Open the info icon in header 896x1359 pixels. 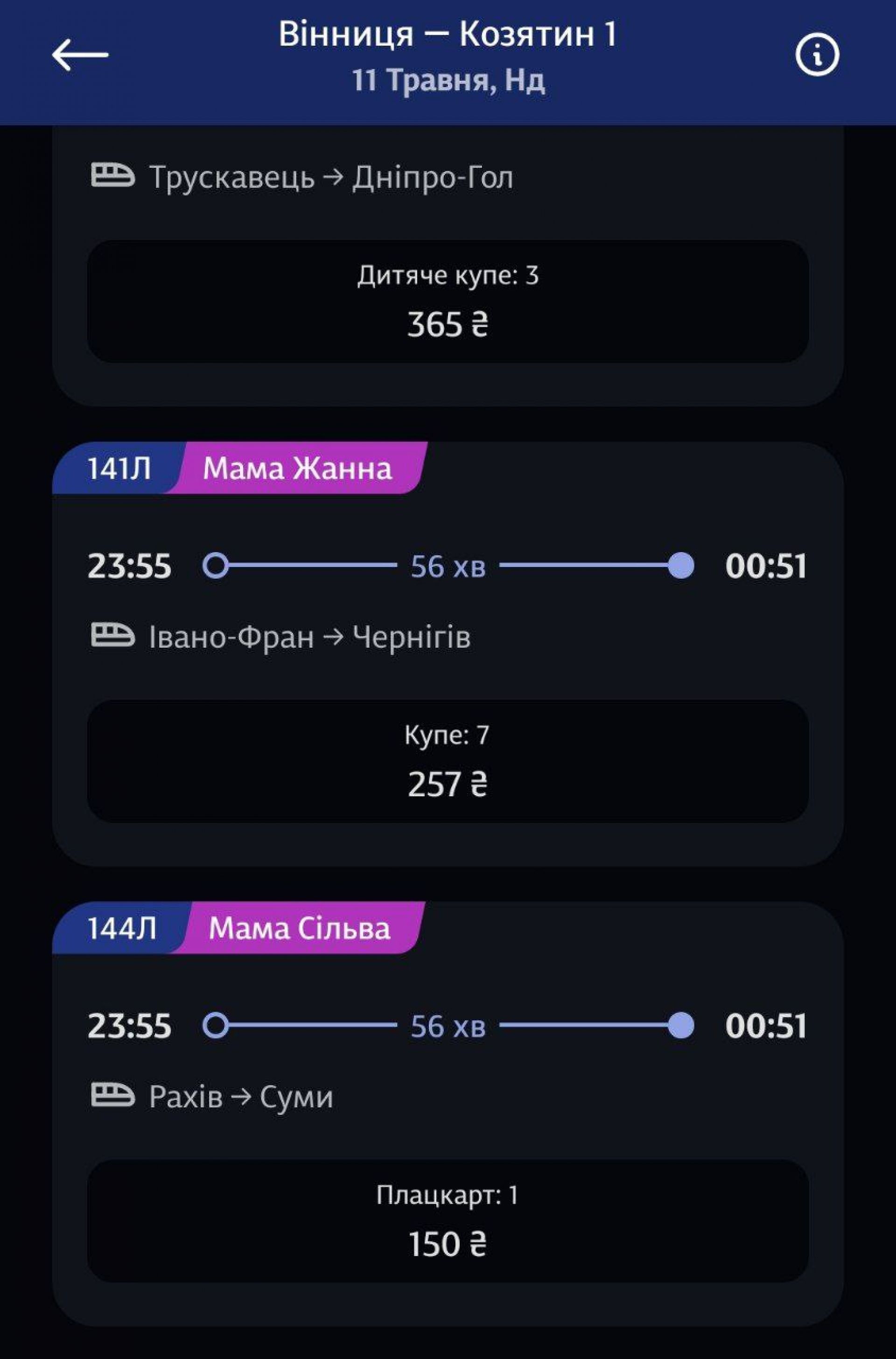[x=817, y=56]
